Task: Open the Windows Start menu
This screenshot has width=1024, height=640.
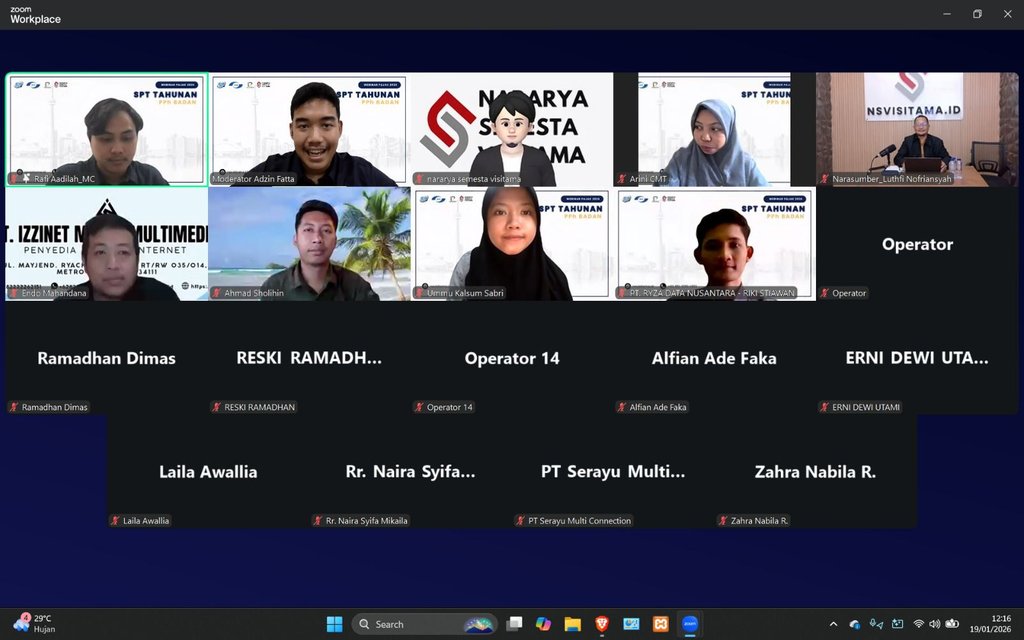Action: click(x=334, y=624)
